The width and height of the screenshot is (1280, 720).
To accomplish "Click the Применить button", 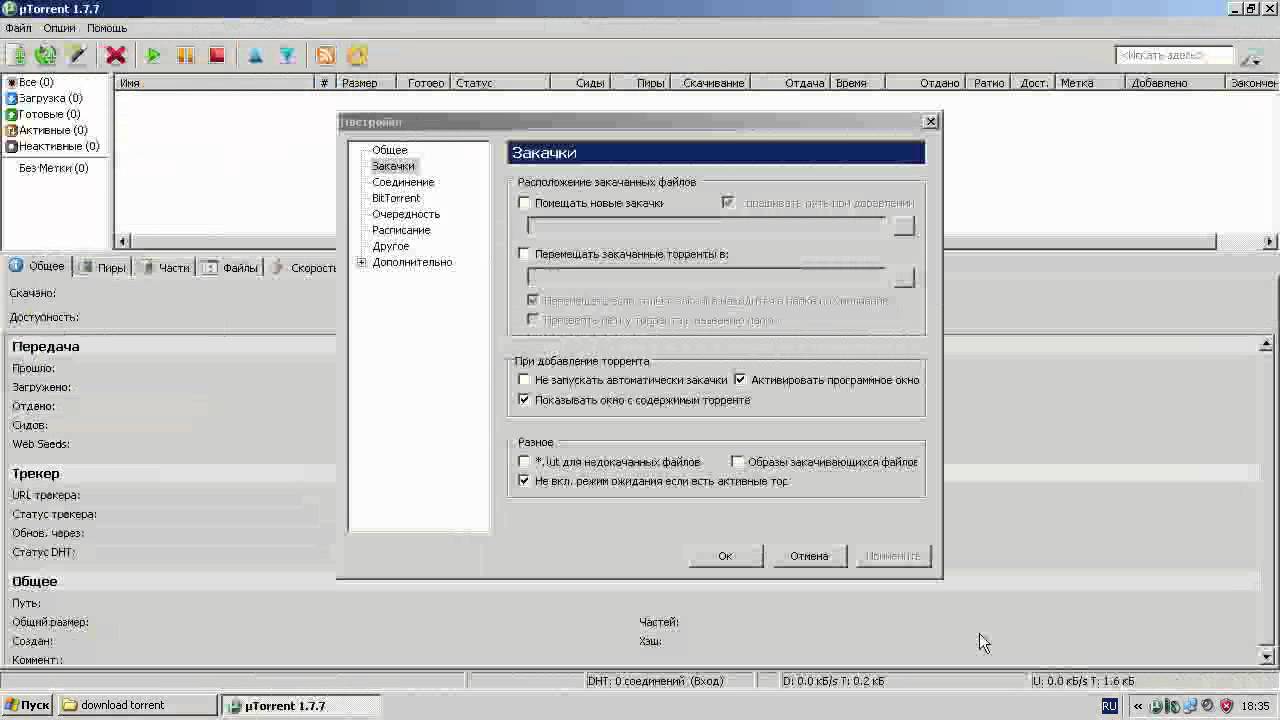I will [894, 556].
